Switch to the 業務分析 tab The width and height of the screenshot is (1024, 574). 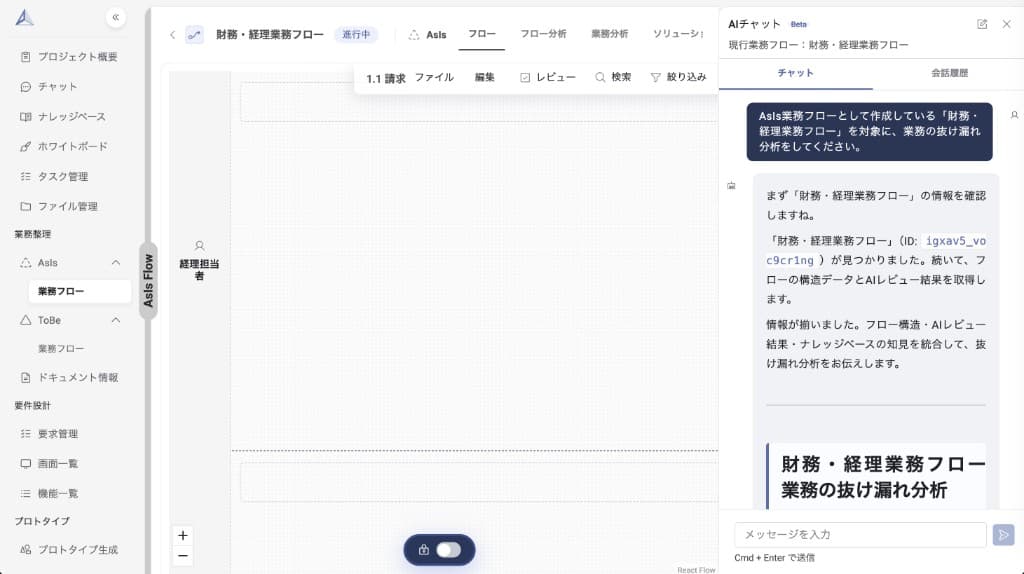(610, 34)
